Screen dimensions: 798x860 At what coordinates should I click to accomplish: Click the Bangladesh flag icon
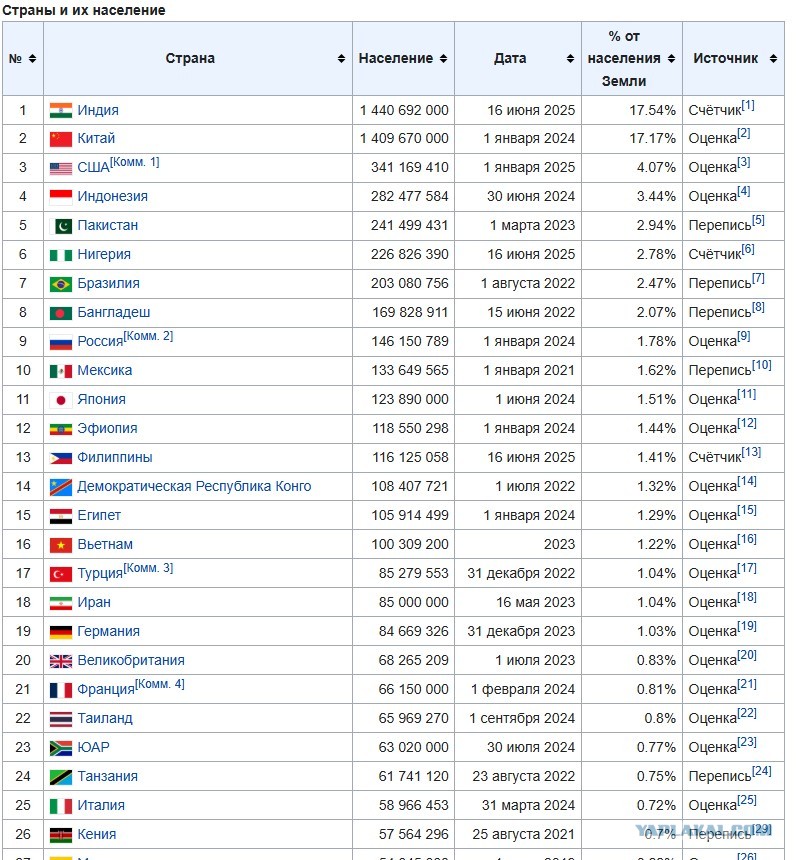pyautogui.click(x=60, y=313)
